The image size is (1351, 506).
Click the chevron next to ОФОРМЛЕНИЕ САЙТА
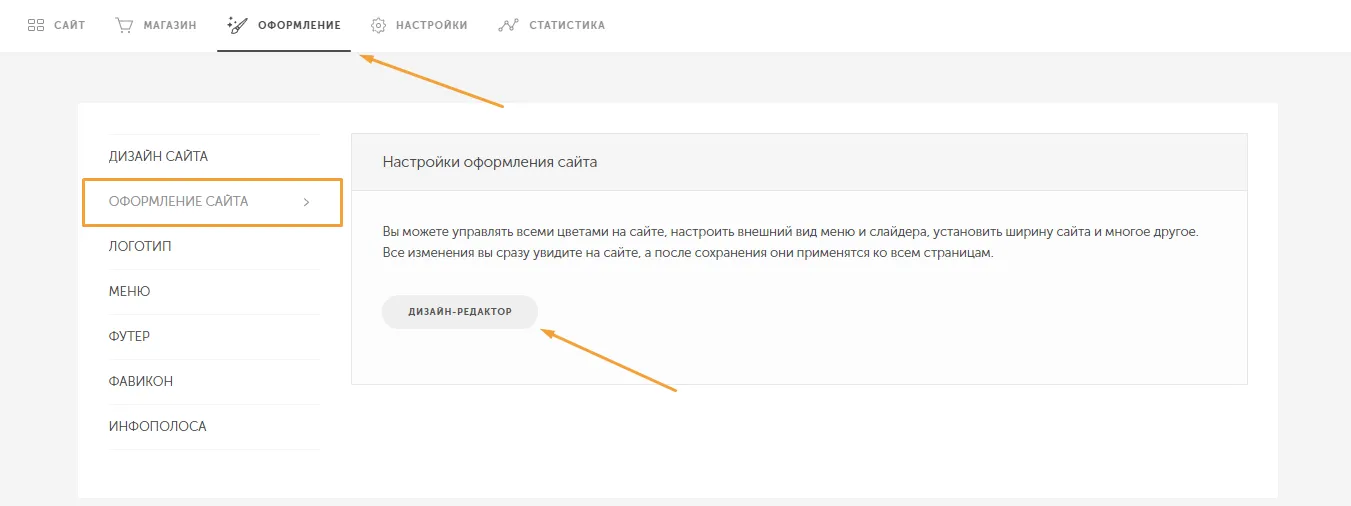pos(306,202)
